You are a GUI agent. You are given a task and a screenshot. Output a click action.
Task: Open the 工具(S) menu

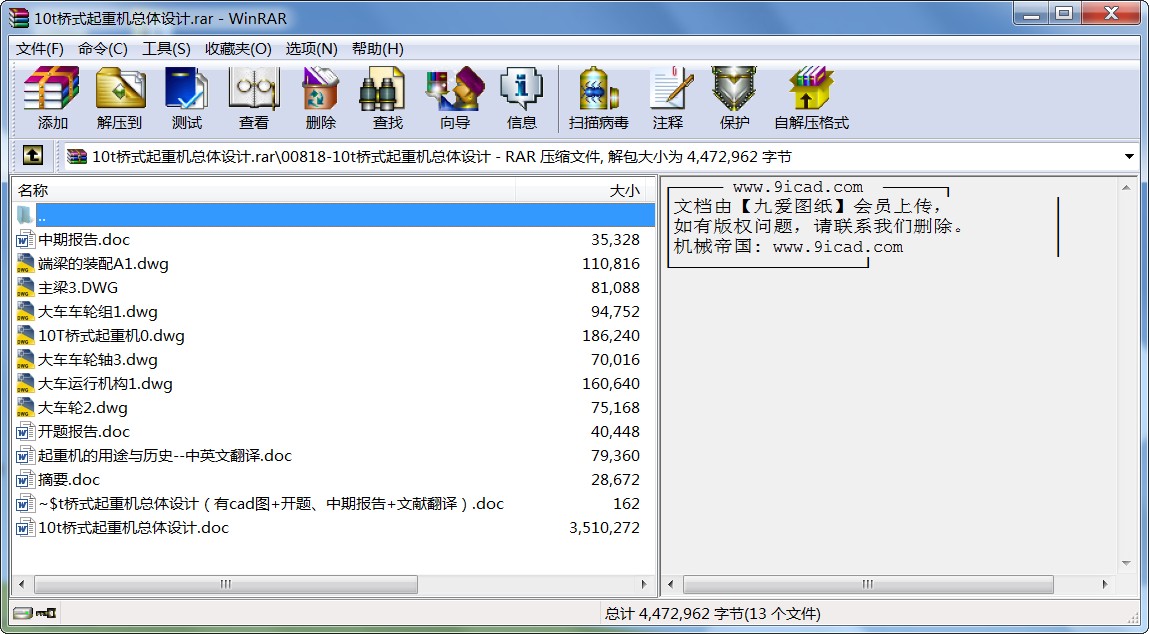coord(166,49)
